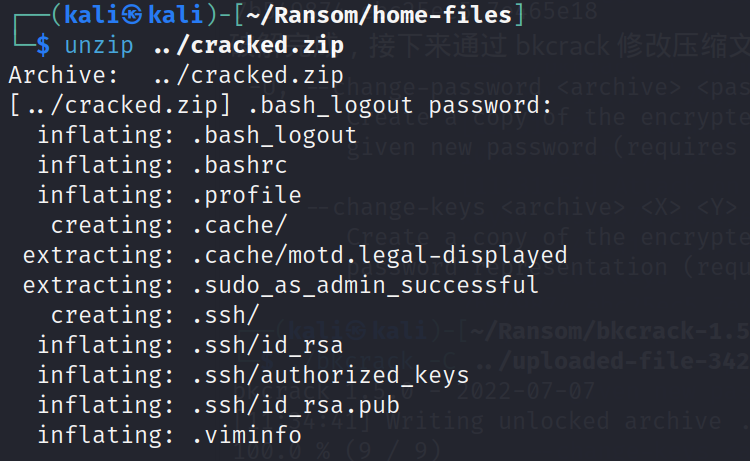Select the .profile filename
The height and width of the screenshot is (461, 750).
tap(247, 196)
